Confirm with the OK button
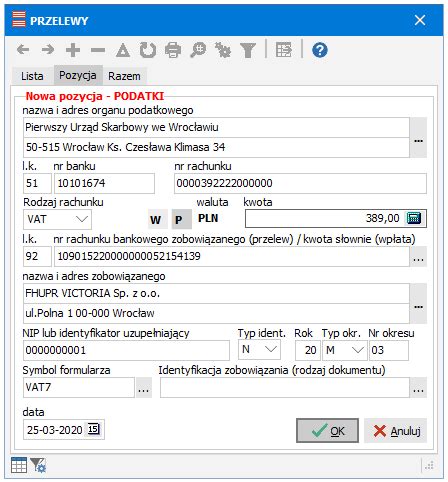Viewport: 448px width, 482px height. pos(327,431)
